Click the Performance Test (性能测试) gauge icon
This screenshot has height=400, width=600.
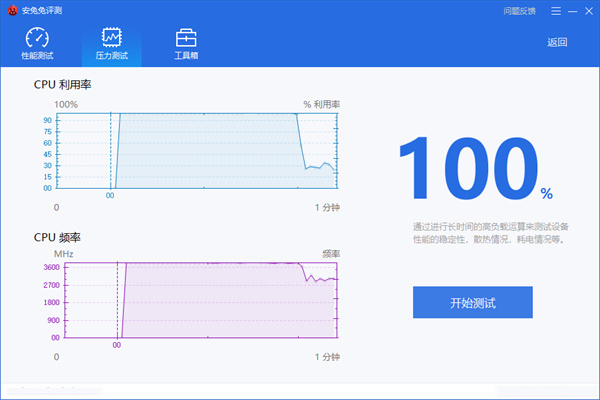(37, 37)
